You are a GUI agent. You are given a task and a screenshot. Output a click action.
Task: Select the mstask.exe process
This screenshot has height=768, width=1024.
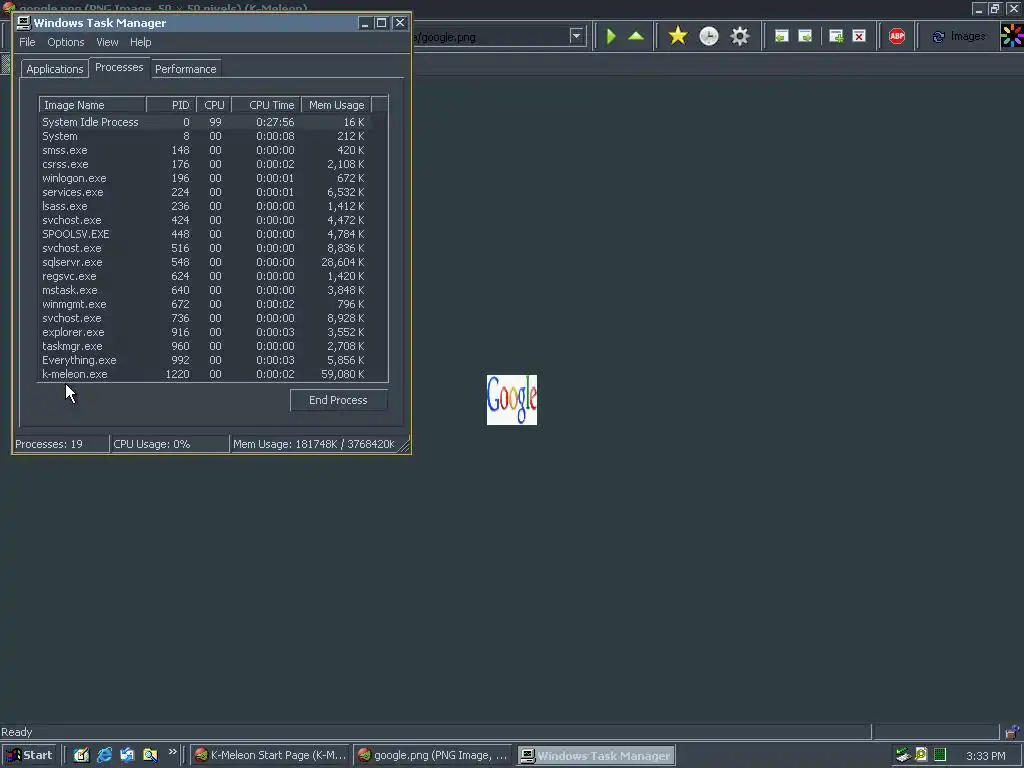click(204, 290)
